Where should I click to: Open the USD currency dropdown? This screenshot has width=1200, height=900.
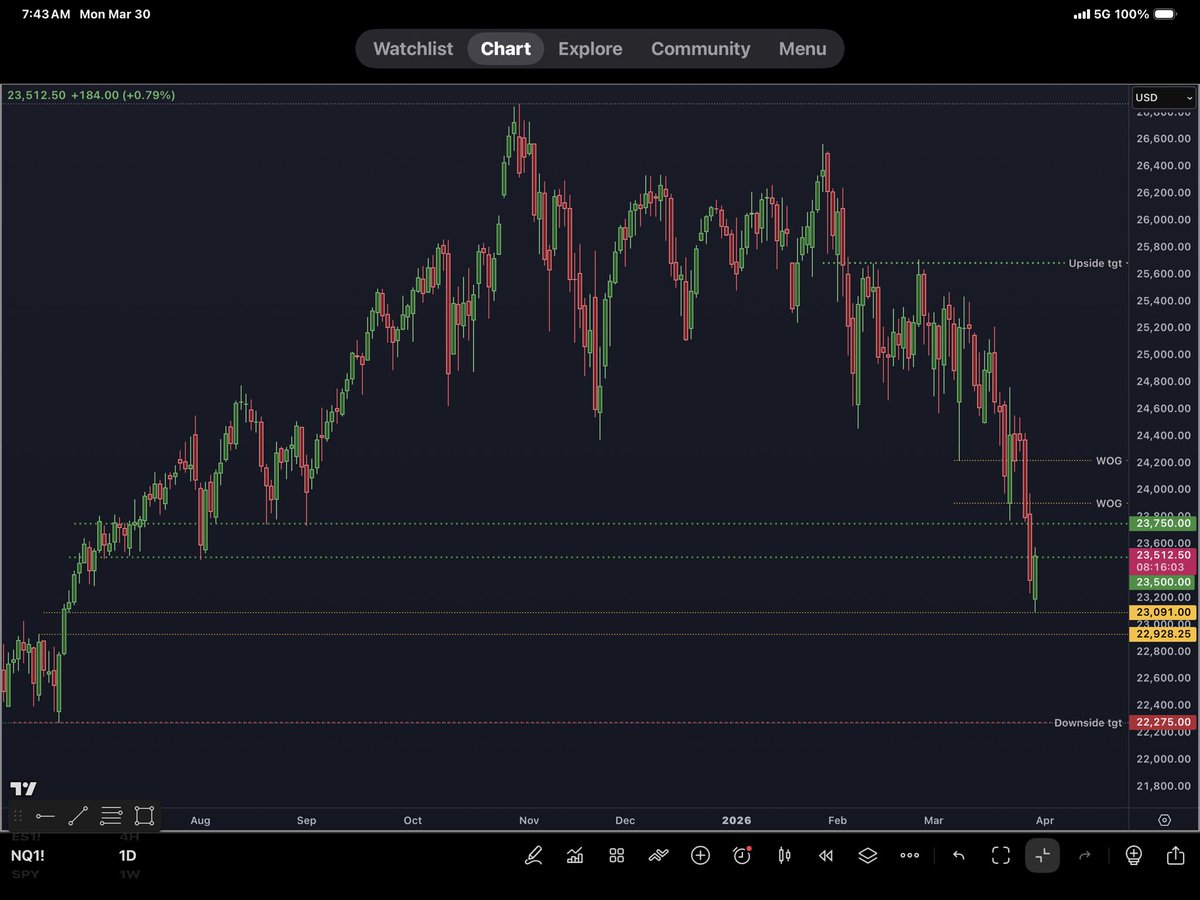coord(1164,98)
